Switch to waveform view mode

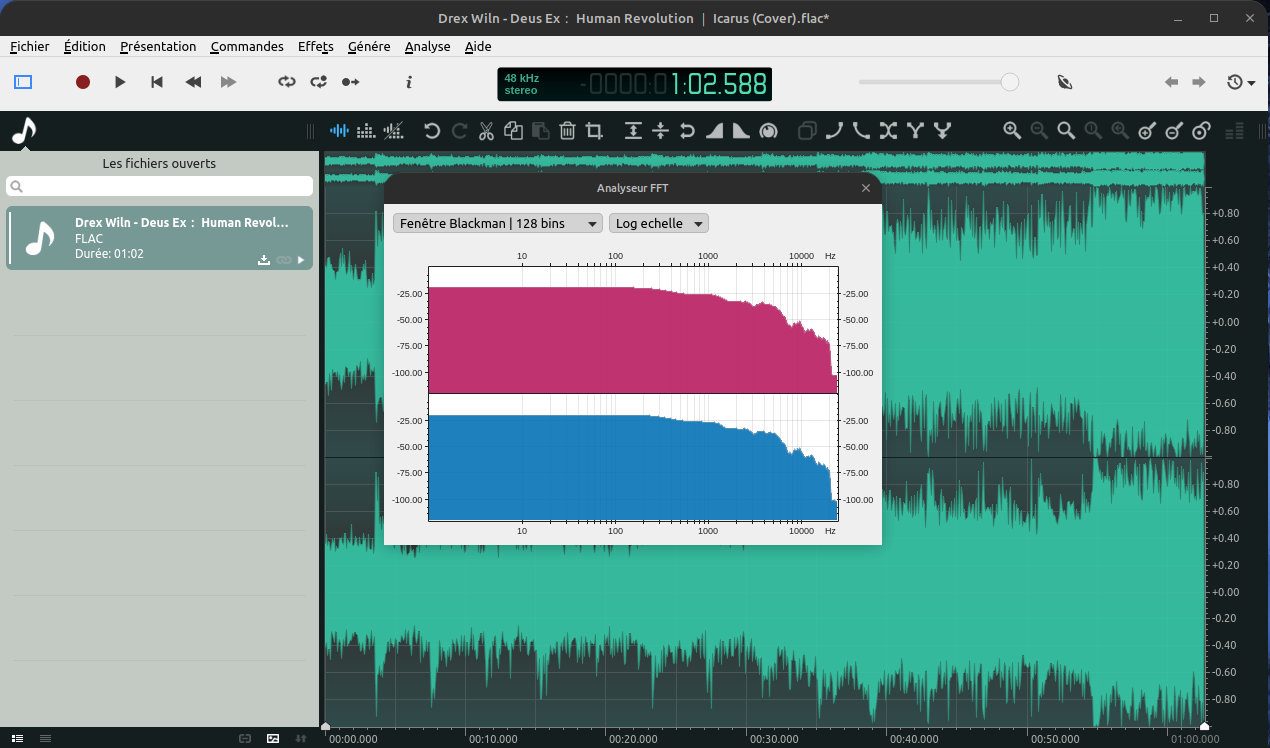(340, 131)
